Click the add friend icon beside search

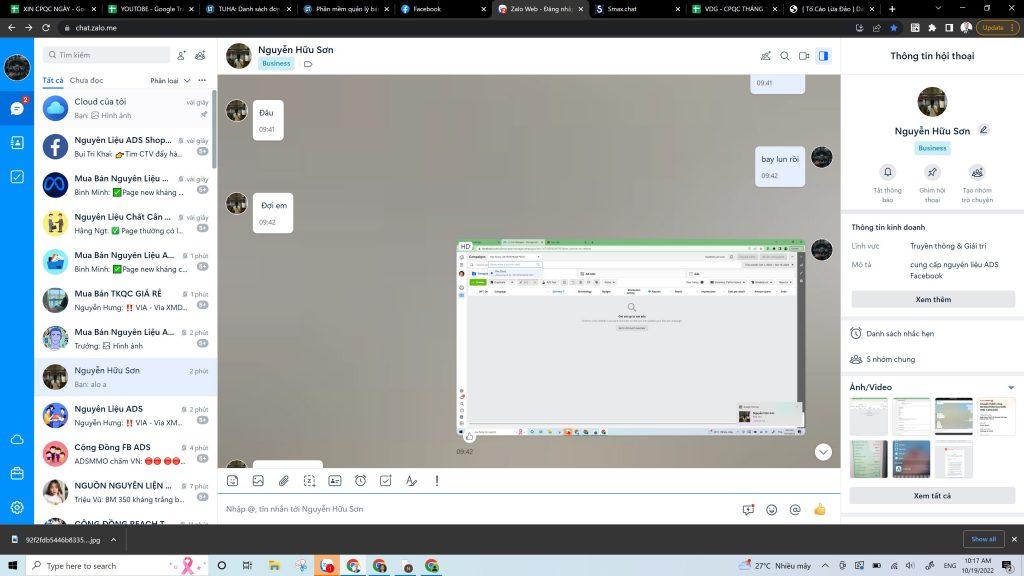tap(181, 55)
